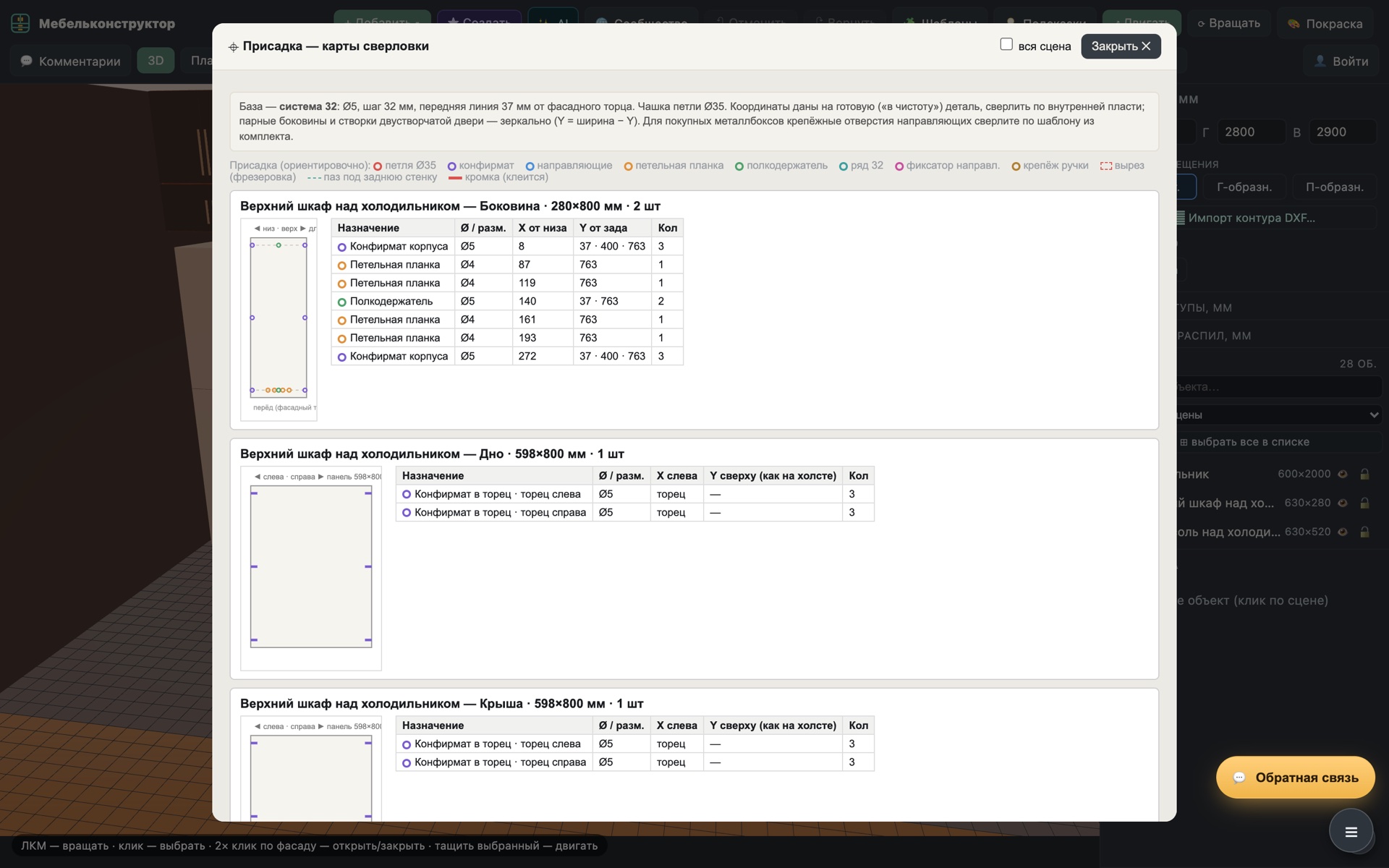The height and width of the screenshot is (868, 1389).
Task: Toggle eye icon on the 630×520 row
Action: (x=1343, y=532)
